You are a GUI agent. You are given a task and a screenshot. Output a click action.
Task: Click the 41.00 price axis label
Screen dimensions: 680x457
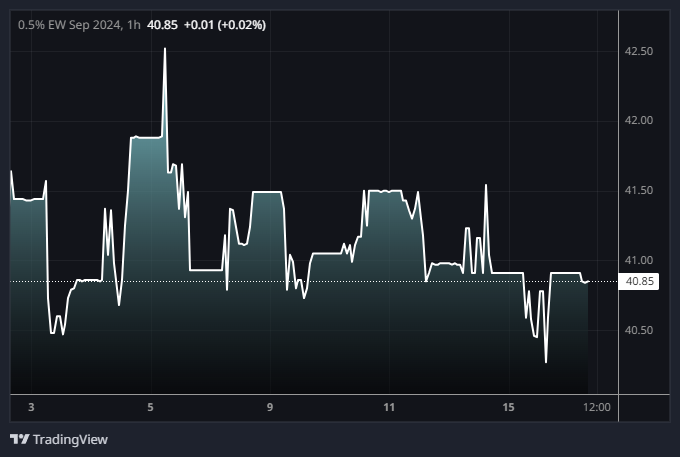639,260
